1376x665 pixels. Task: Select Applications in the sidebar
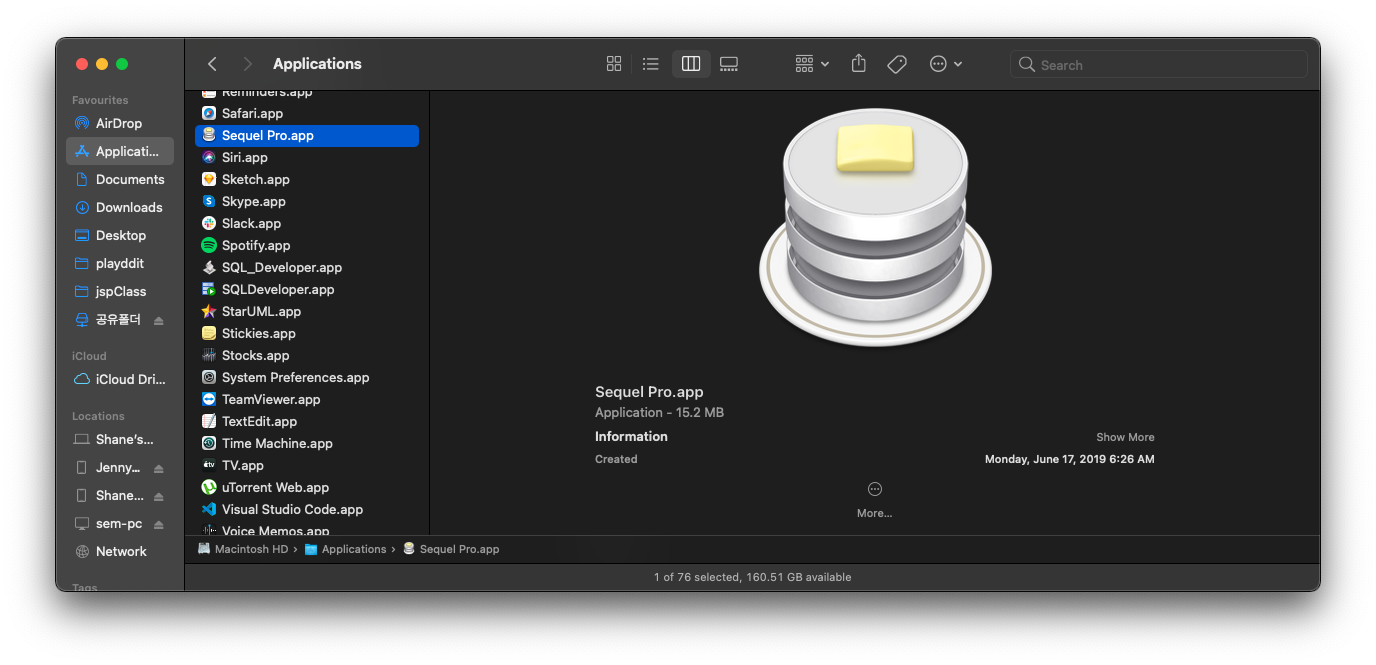coord(119,151)
